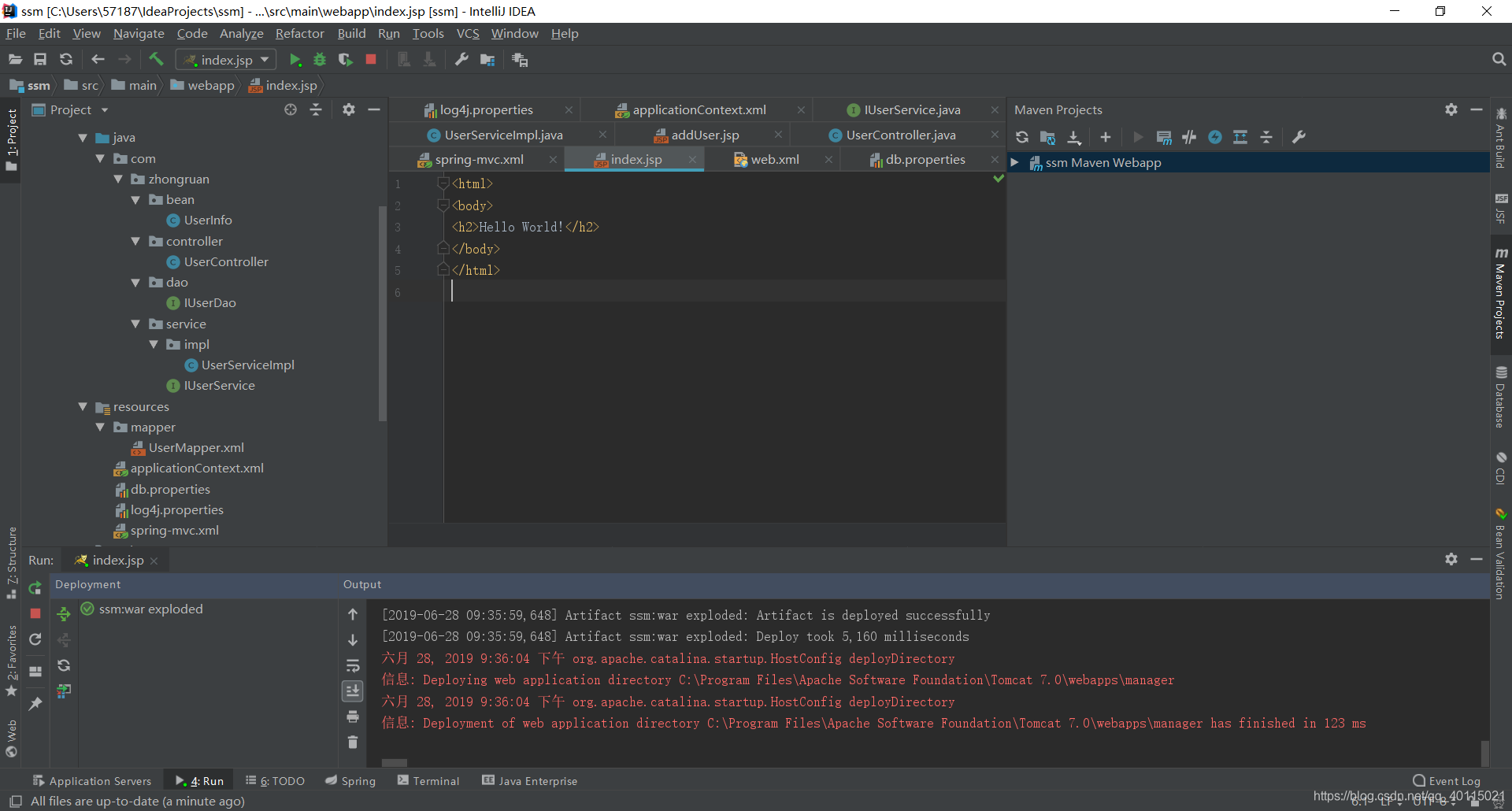Open Terminal tool window
The image size is (1512, 811).
tap(428, 781)
